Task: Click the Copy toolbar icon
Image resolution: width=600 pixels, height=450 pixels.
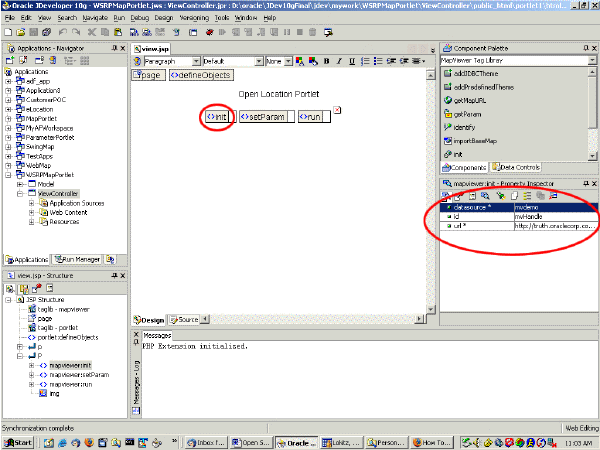Action: coord(105,33)
